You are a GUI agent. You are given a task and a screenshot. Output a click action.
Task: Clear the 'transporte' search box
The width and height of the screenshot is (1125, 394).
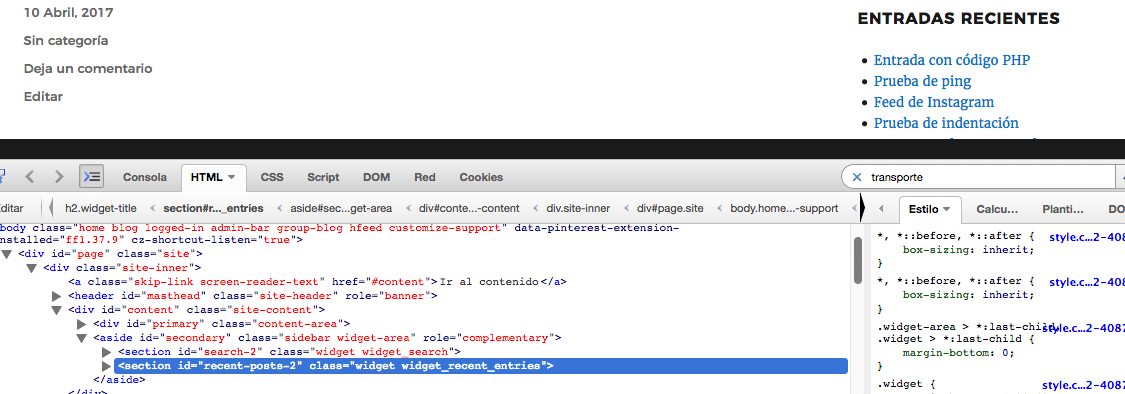pos(856,177)
